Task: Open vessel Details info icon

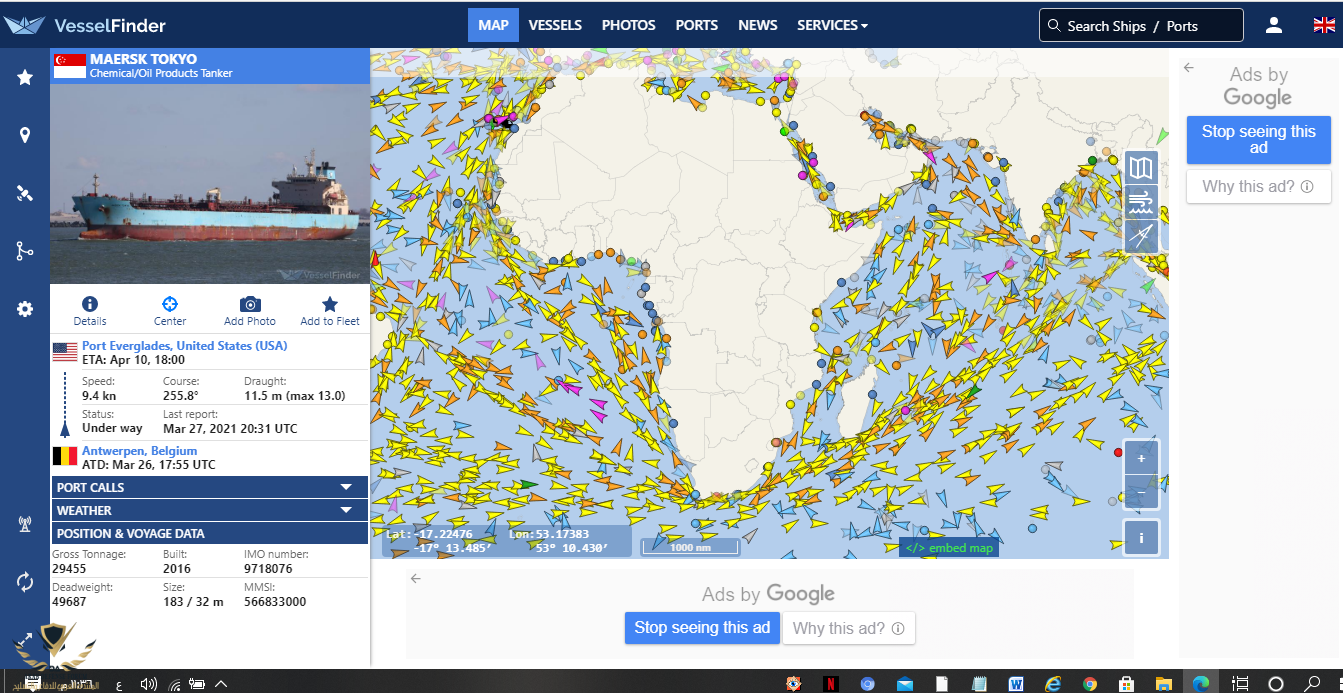Action: pos(90,305)
